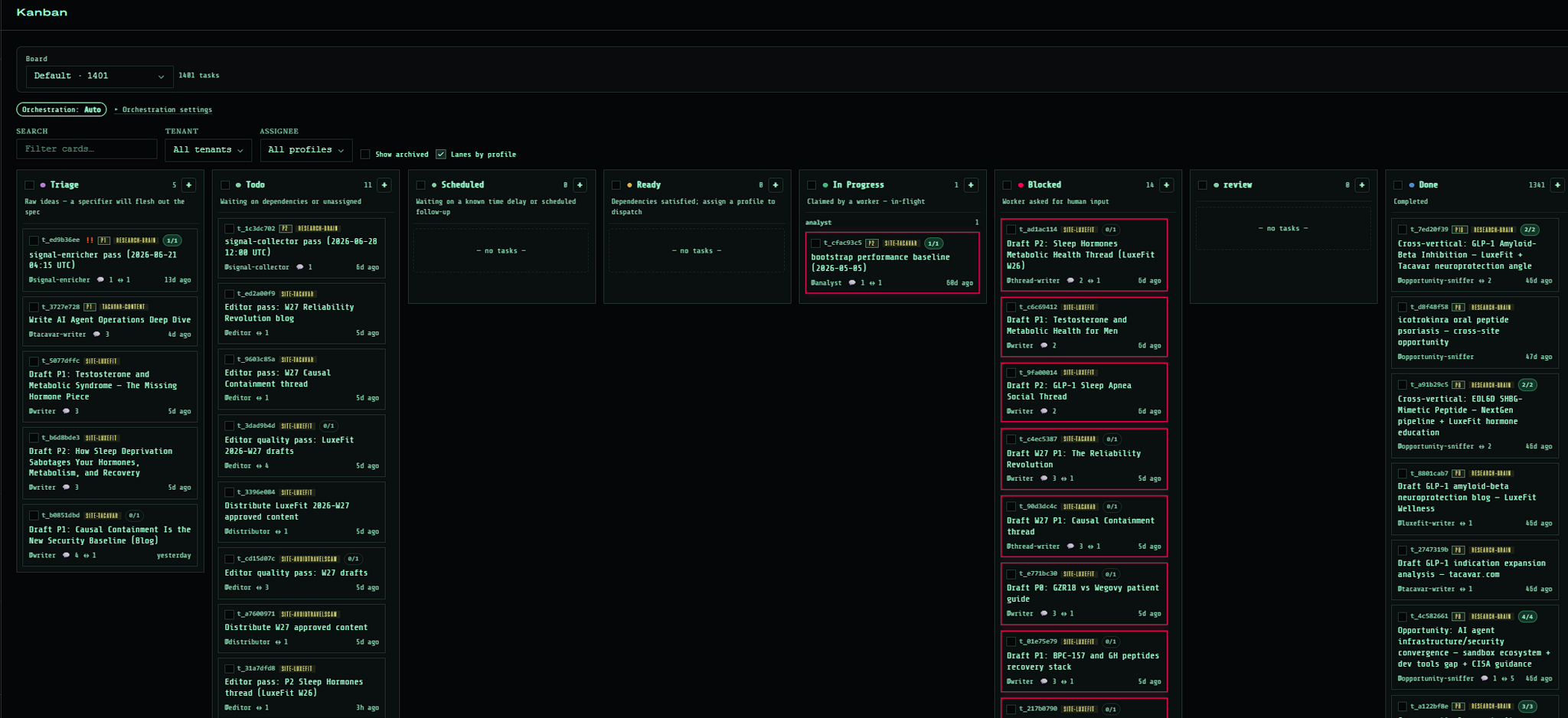This screenshot has height=718, width=1568.
Task: Open Draft P1 BPC-157 and GH peptides card
Action: click(1083, 661)
